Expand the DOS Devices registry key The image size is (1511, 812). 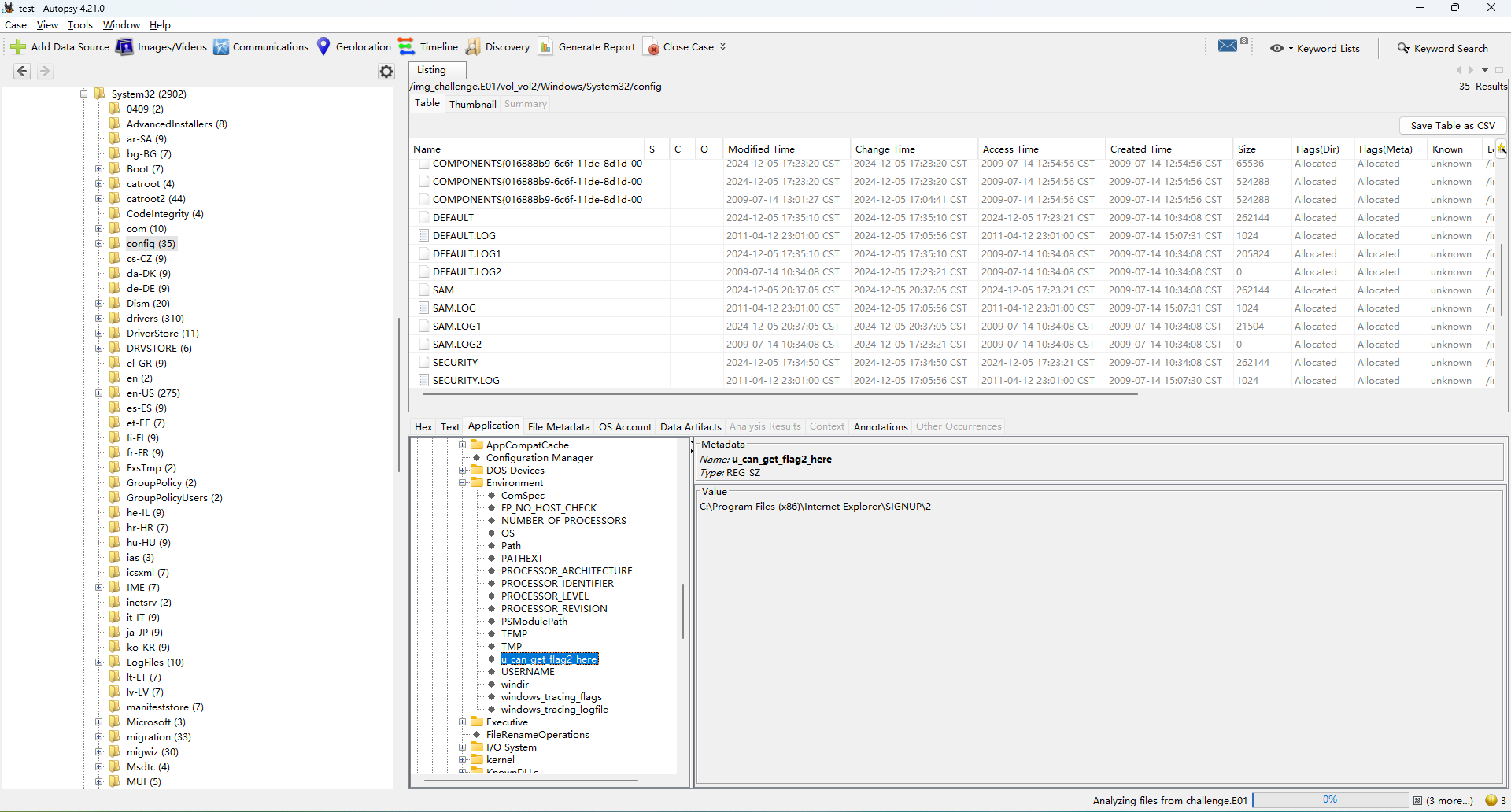click(463, 470)
